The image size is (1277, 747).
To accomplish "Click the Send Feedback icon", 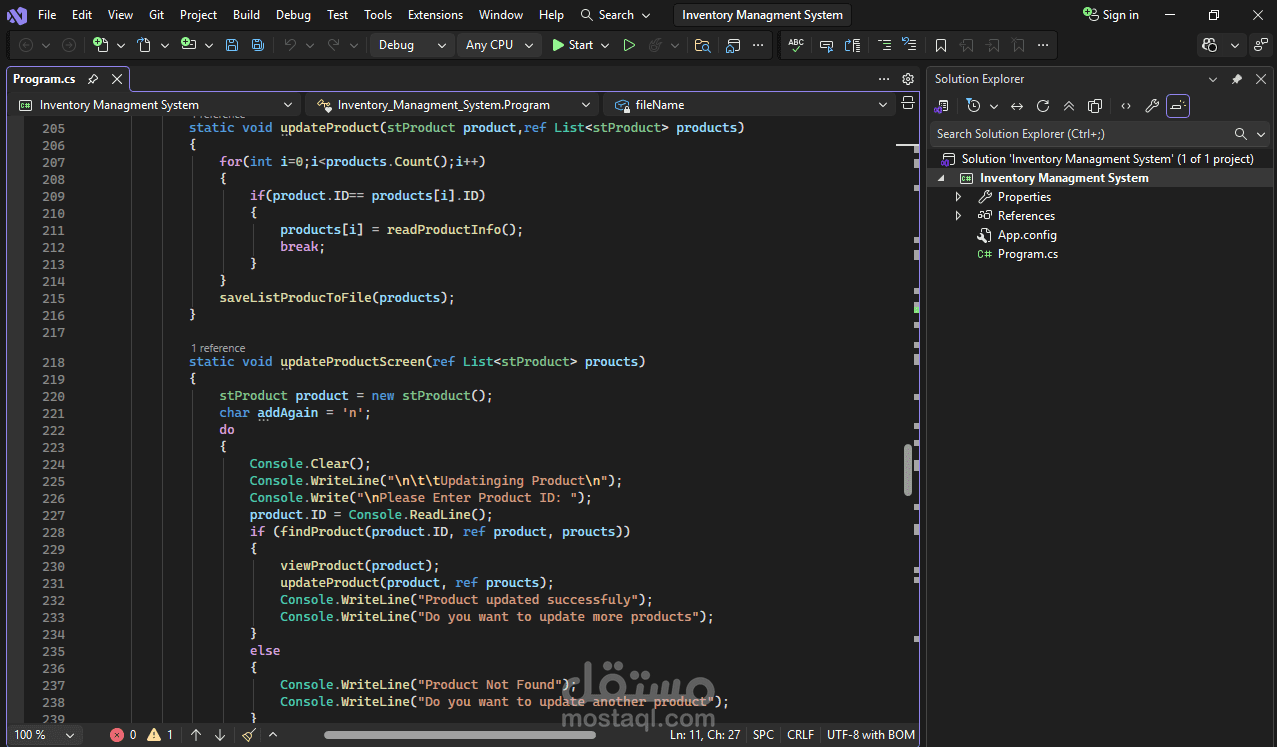I will point(1260,45).
